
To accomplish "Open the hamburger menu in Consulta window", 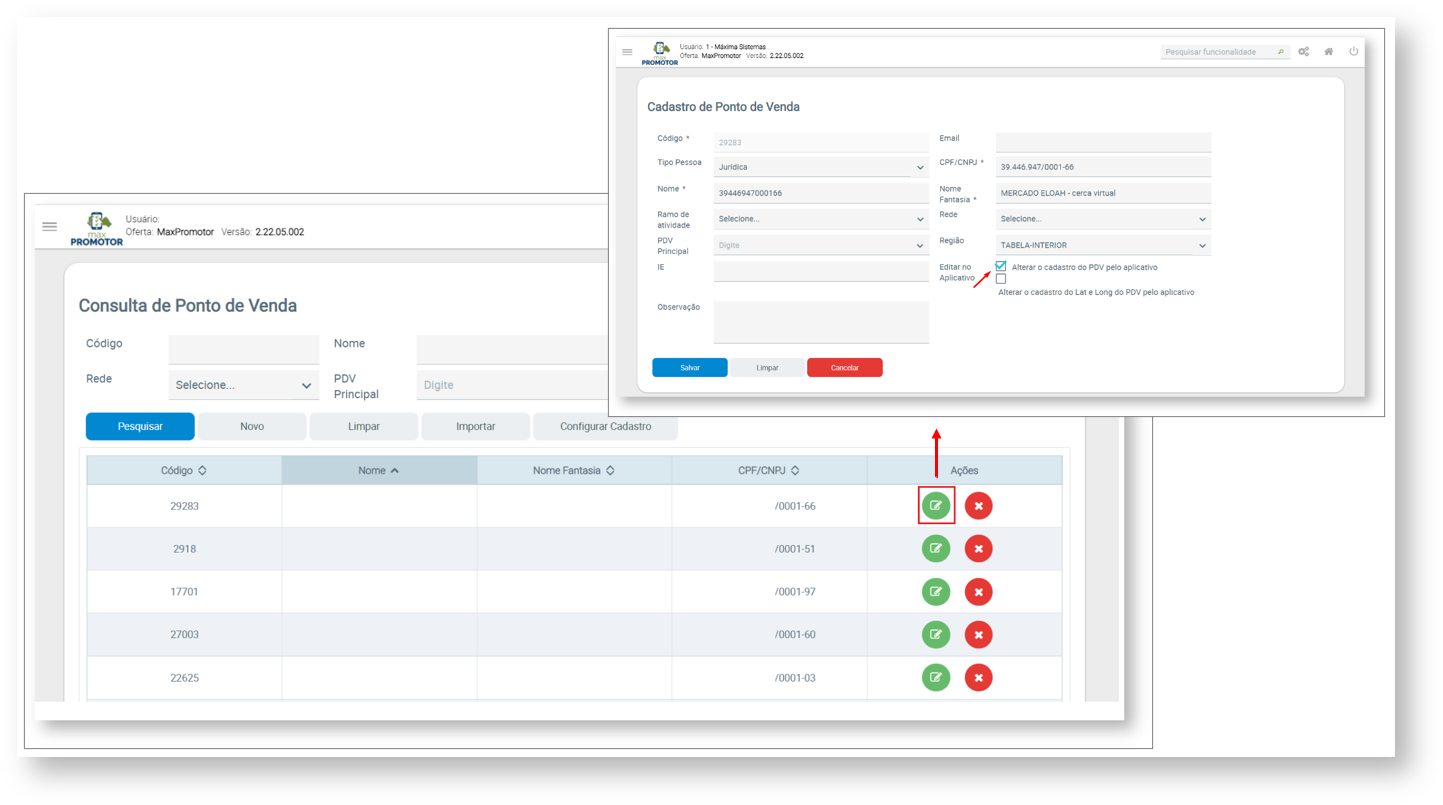I will [x=50, y=226].
